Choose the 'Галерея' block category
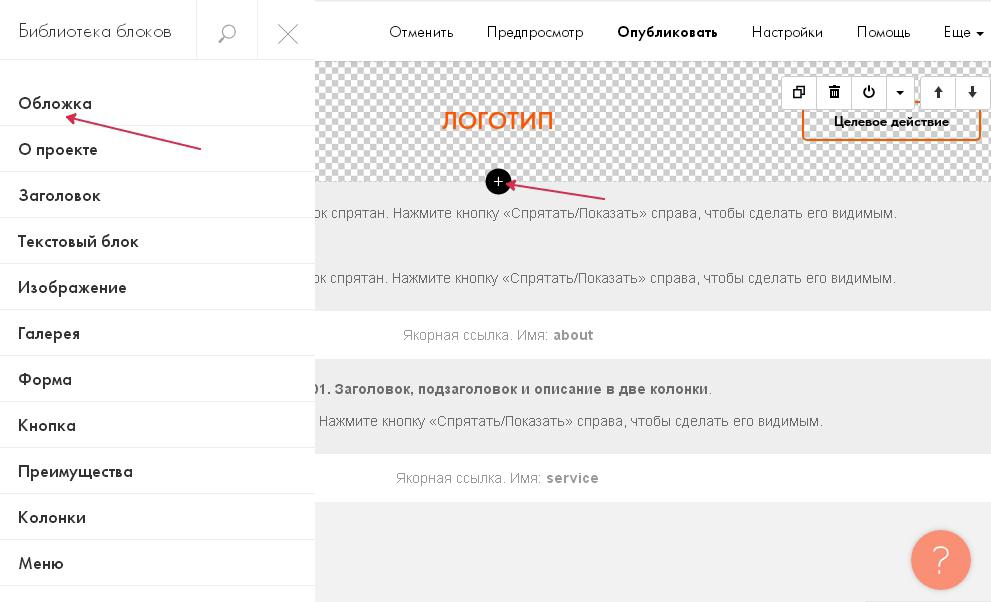This screenshot has height=602, width=991. (x=49, y=334)
